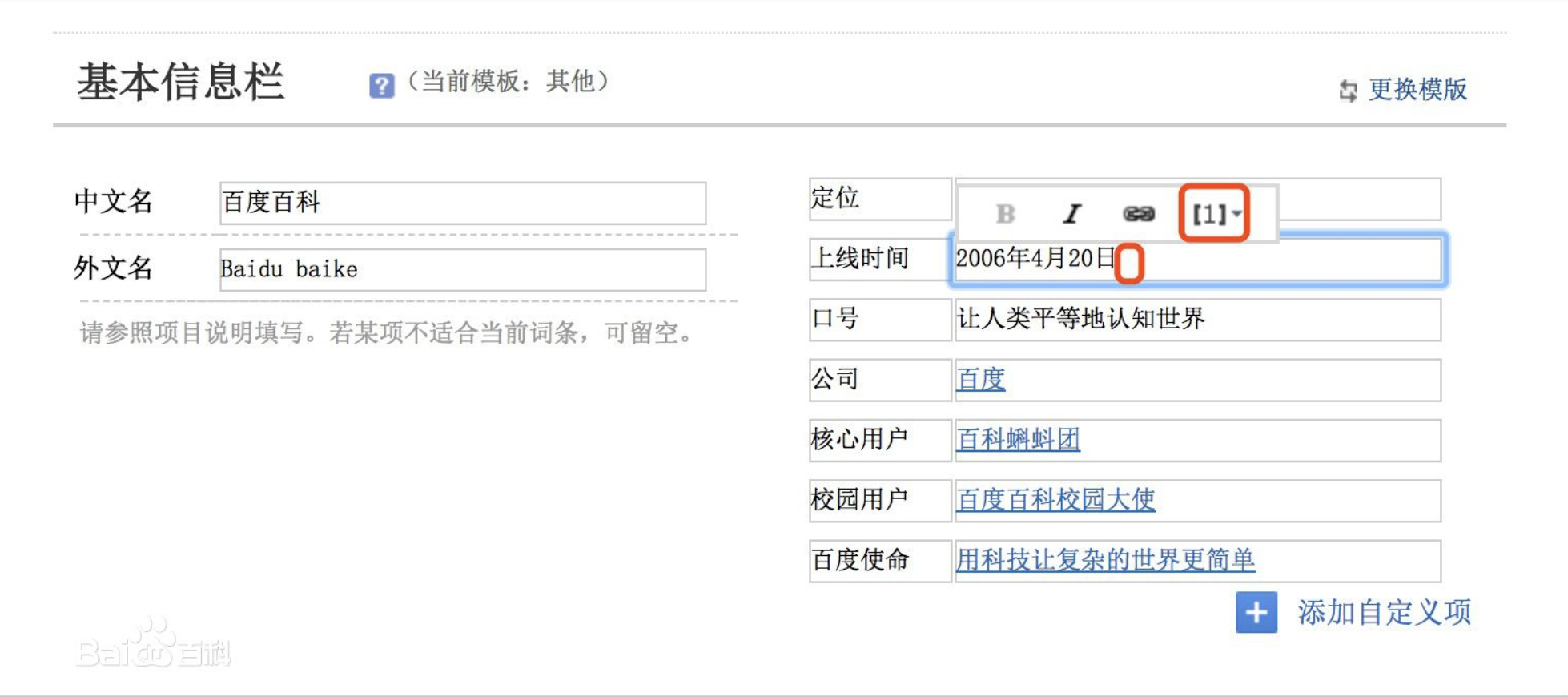This screenshot has height=697, width=1568.
Task: Insert hyperlink using chain icon
Action: (1139, 214)
